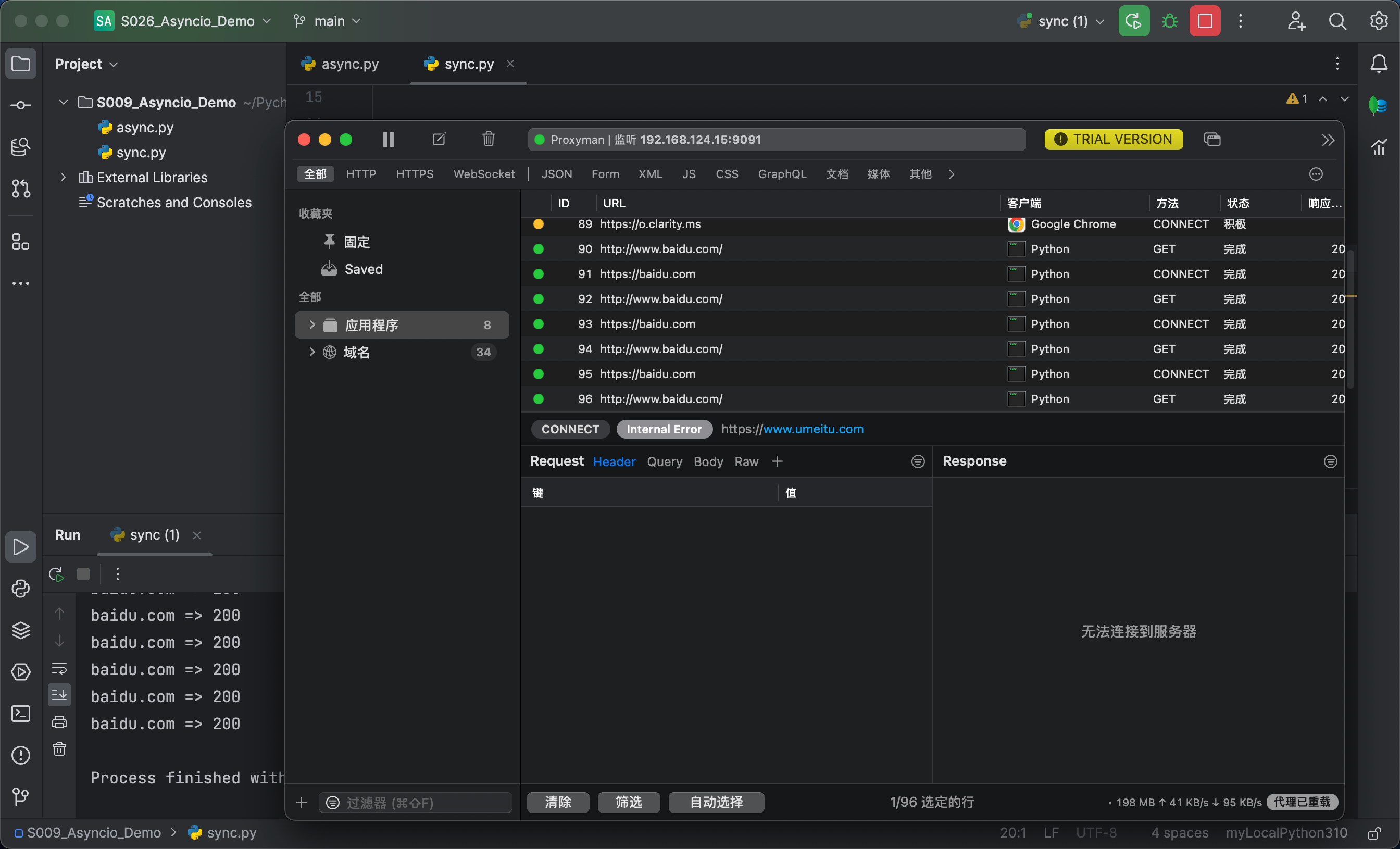Click the PyCharm debug bug icon
The image size is (1400, 849).
pos(1170,21)
